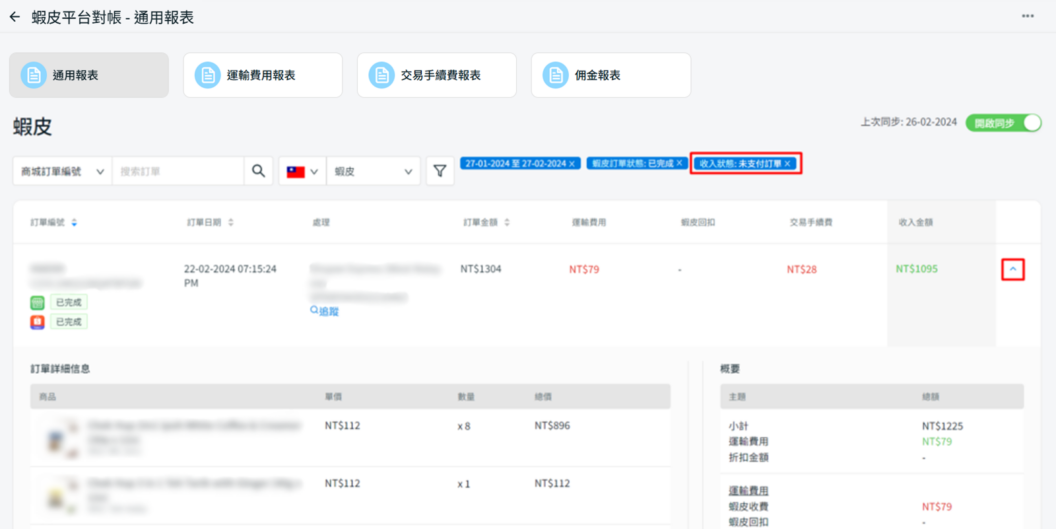Open the filter funnel icon
The width and height of the screenshot is (1056, 529).
pyautogui.click(x=440, y=171)
